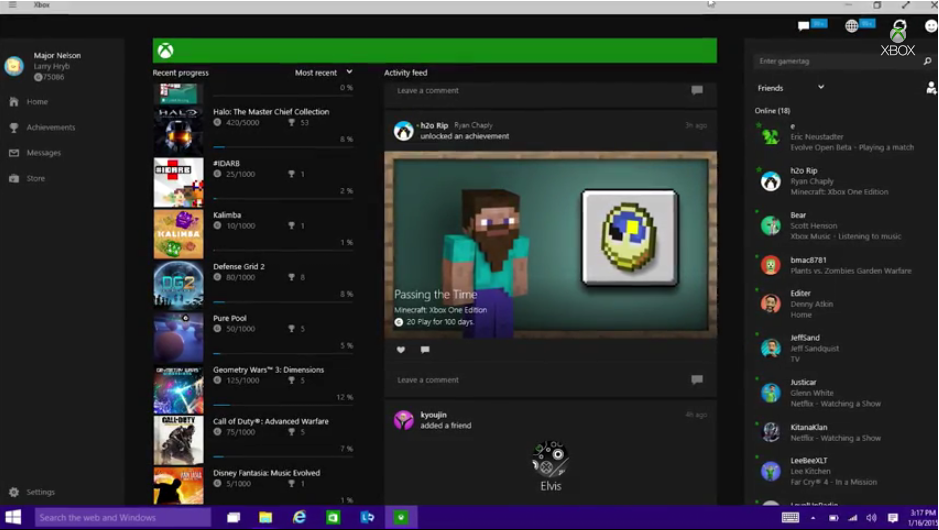The height and width of the screenshot is (530, 939).
Task: Select Geometry Wars 3: Dimensions title
Action: [268, 370]
